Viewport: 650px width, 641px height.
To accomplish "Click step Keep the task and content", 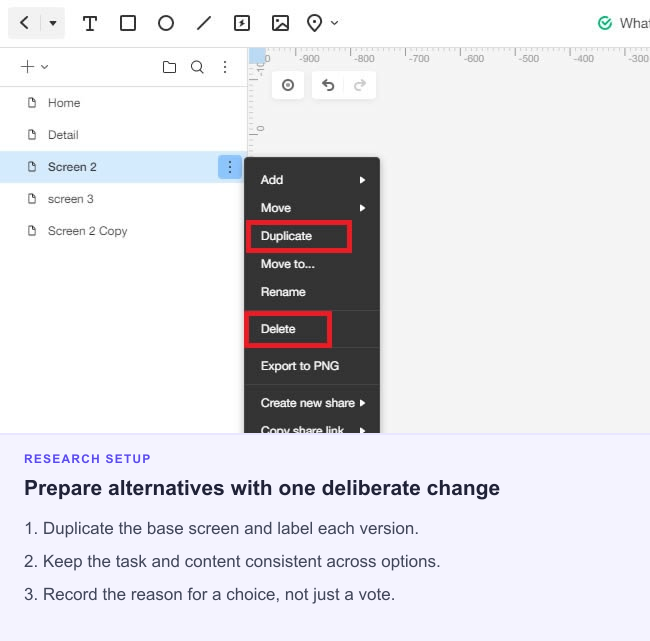I will (232, 561).
